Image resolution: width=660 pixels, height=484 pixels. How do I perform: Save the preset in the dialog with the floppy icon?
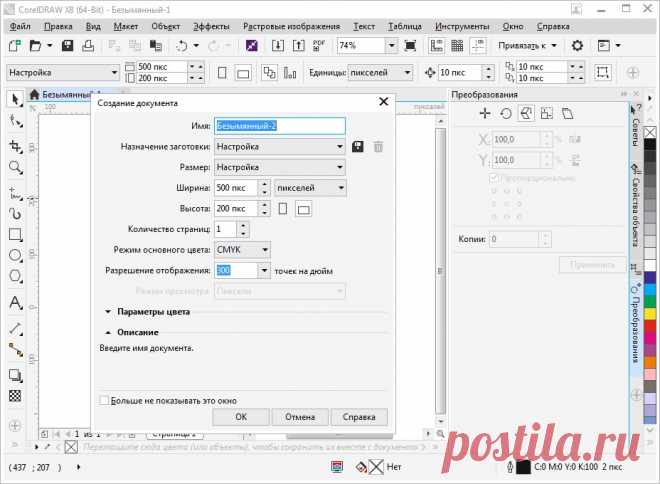357,147
